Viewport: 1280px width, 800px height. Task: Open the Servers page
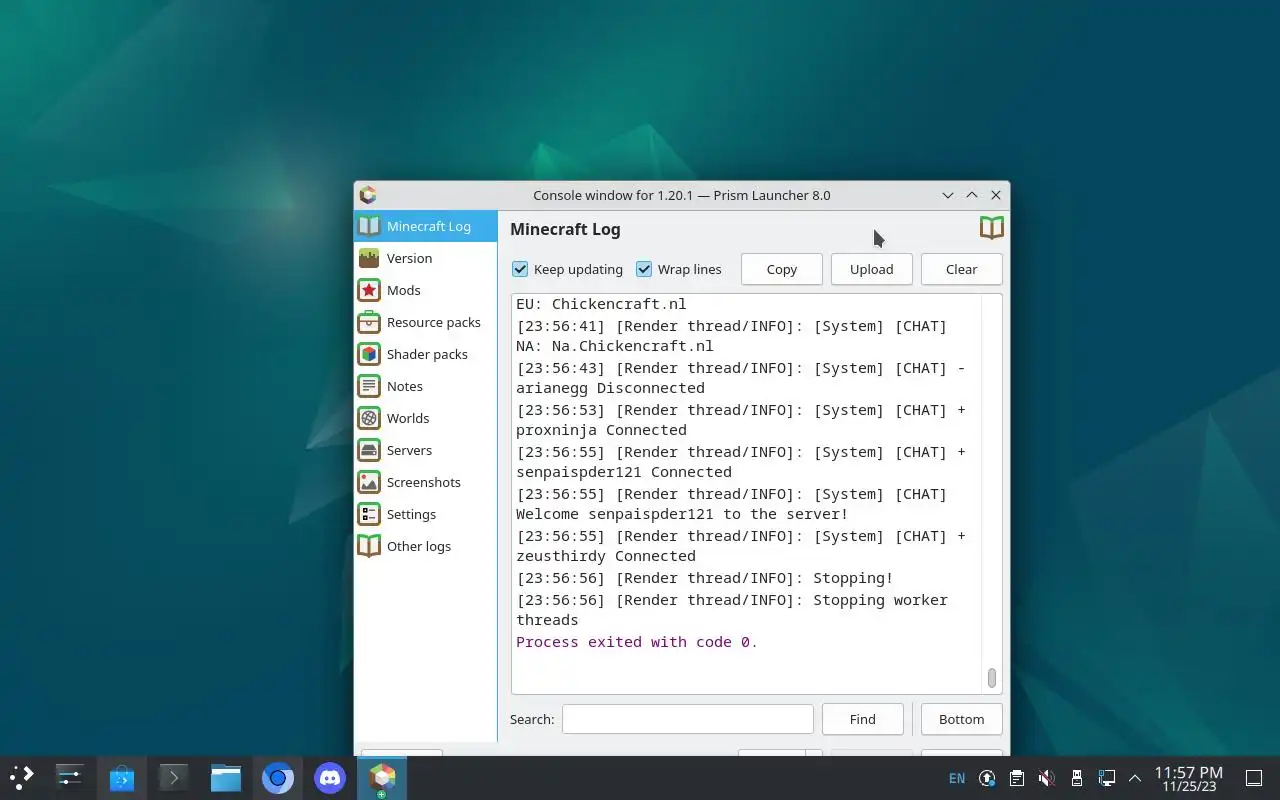[x=425, y=450]
